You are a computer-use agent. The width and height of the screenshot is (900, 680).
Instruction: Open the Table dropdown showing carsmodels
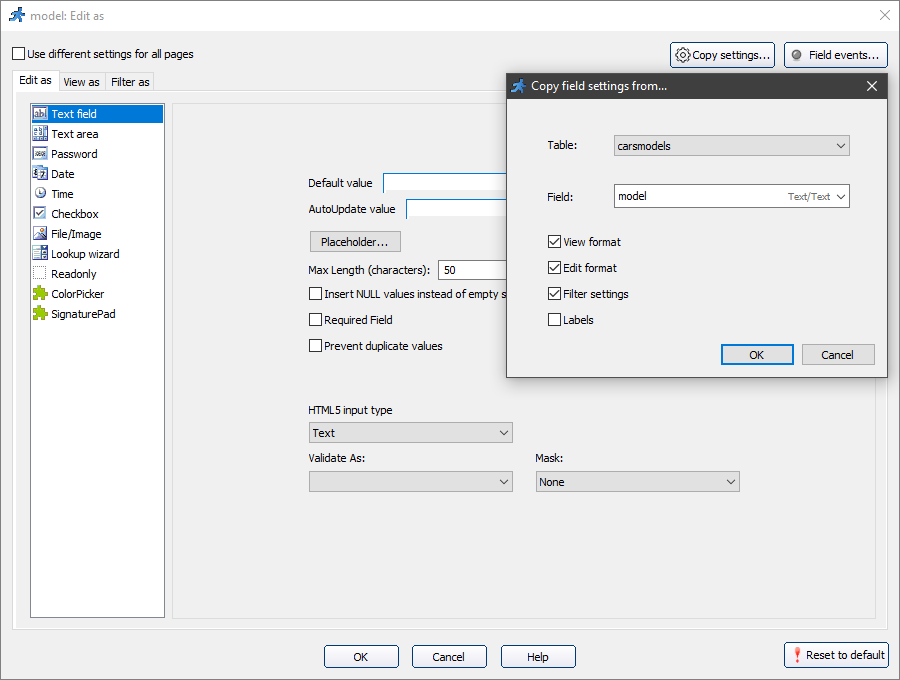click(731, 145)
